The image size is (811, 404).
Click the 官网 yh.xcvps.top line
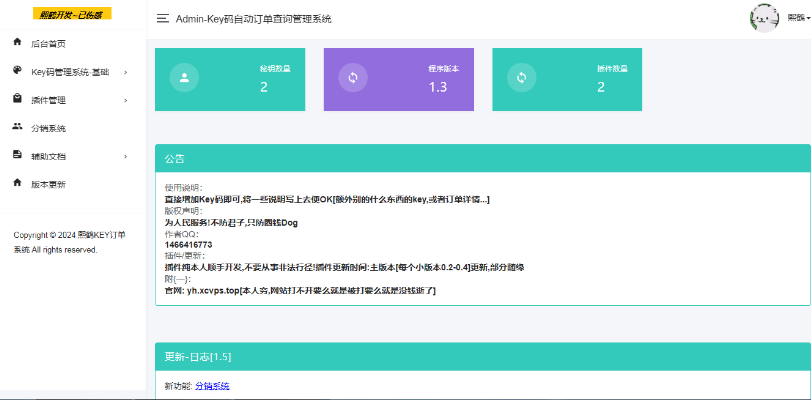coord(300,291)
